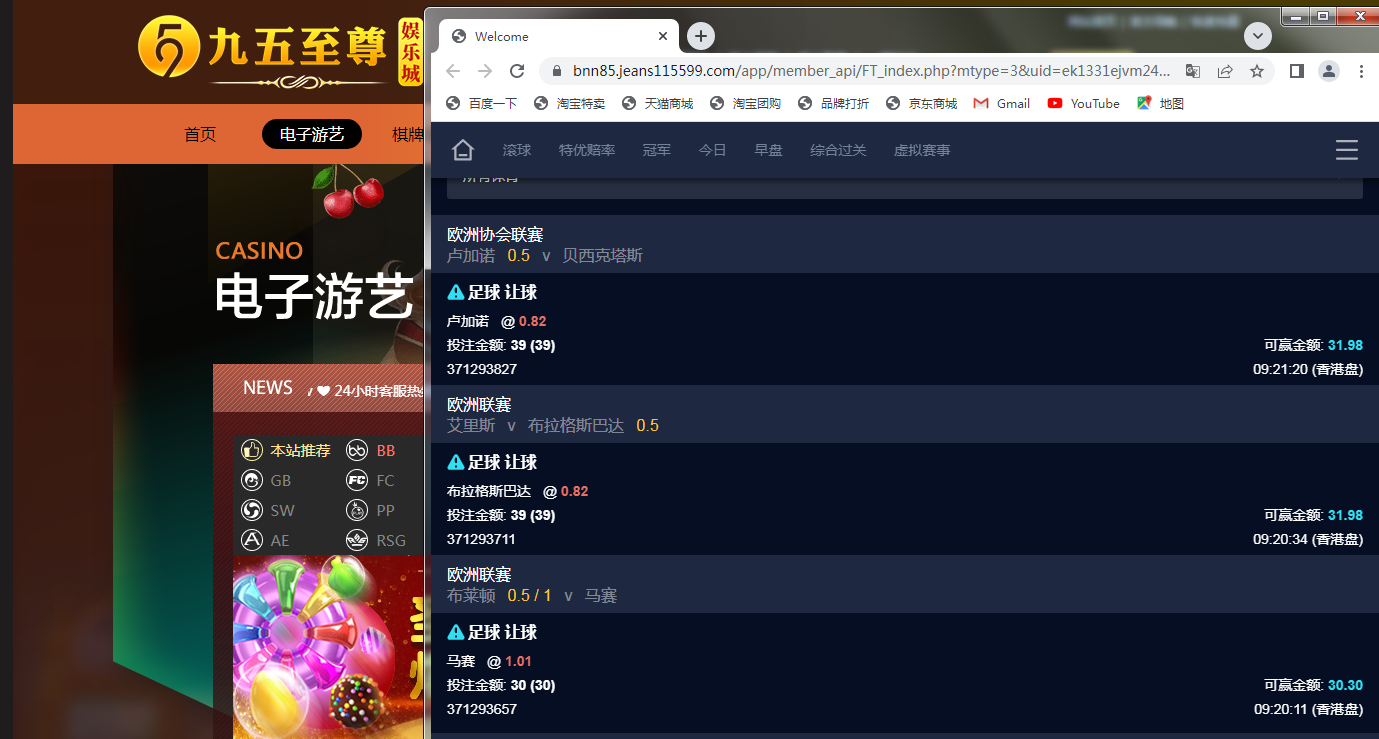Select the FC provider in the casino window
This screenshot has width=1379, height=739.
coord(371,481)
